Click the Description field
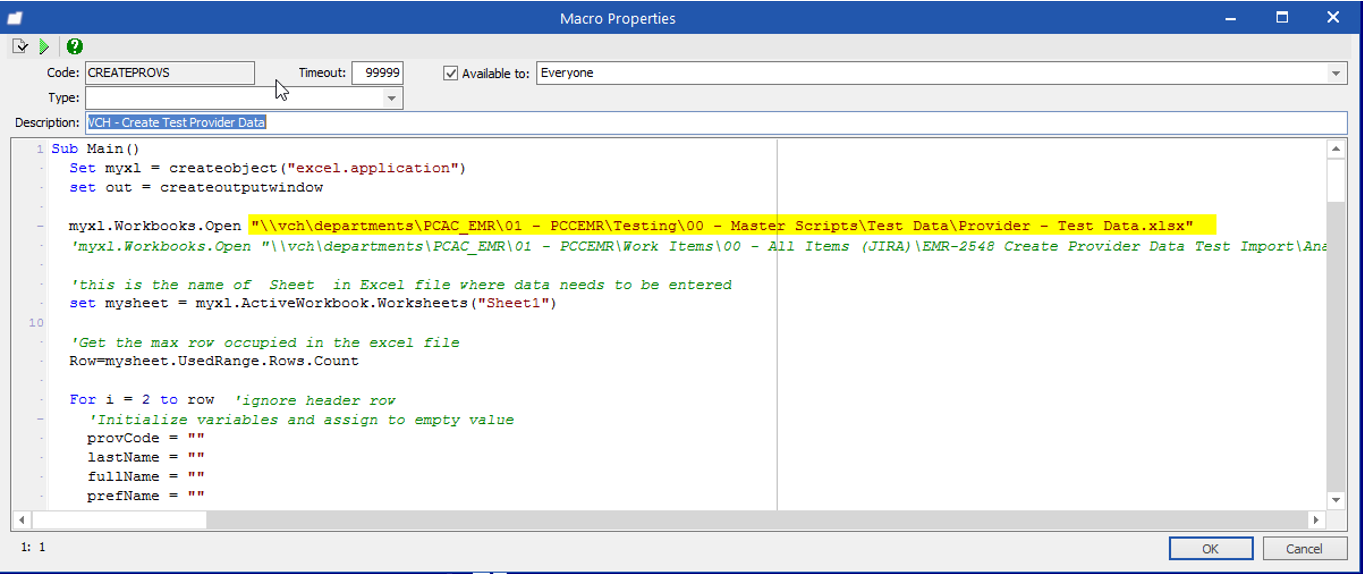1363x574 pixels. 715,122
